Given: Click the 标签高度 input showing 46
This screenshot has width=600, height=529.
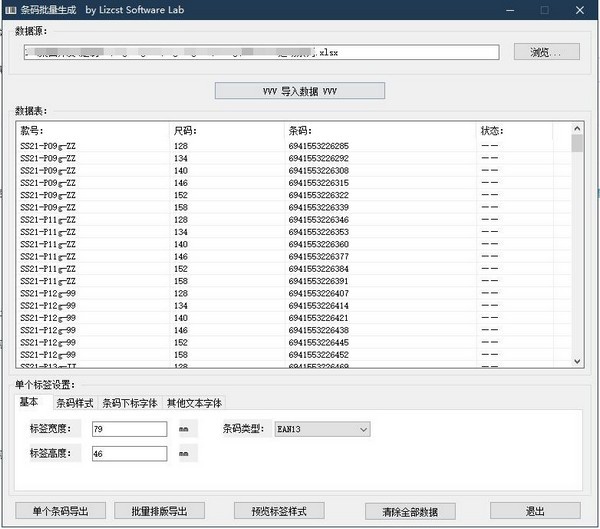Looking at the screenshot, I should [128, 453].
